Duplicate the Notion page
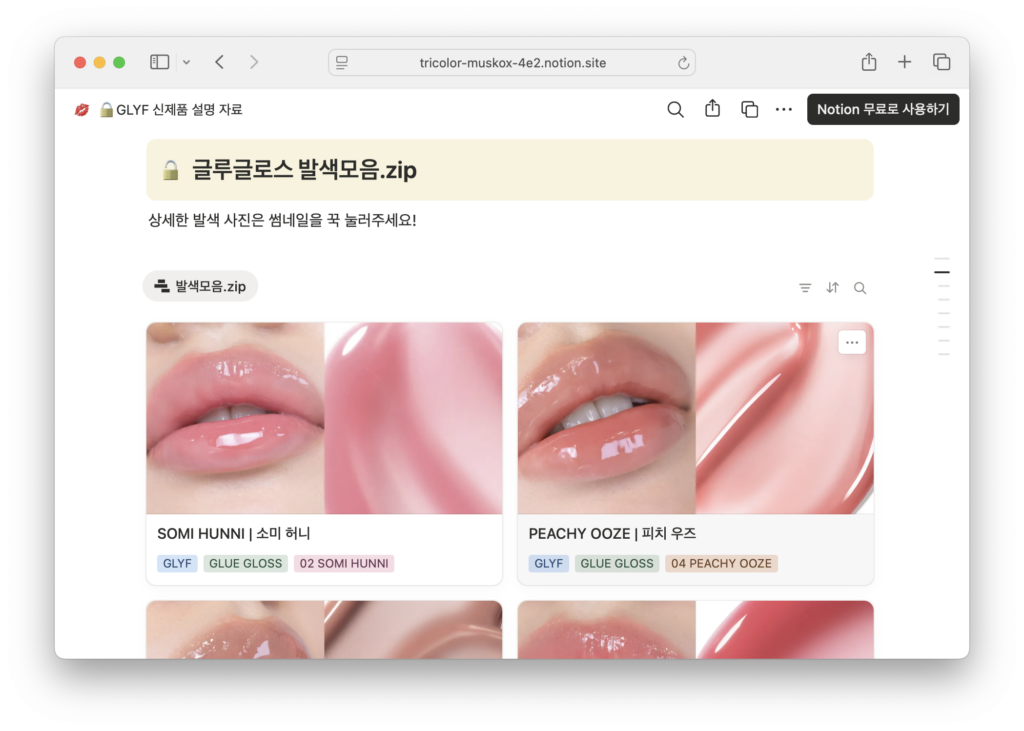This screenshot has width=1024, height=731. [x=749, y=109]
